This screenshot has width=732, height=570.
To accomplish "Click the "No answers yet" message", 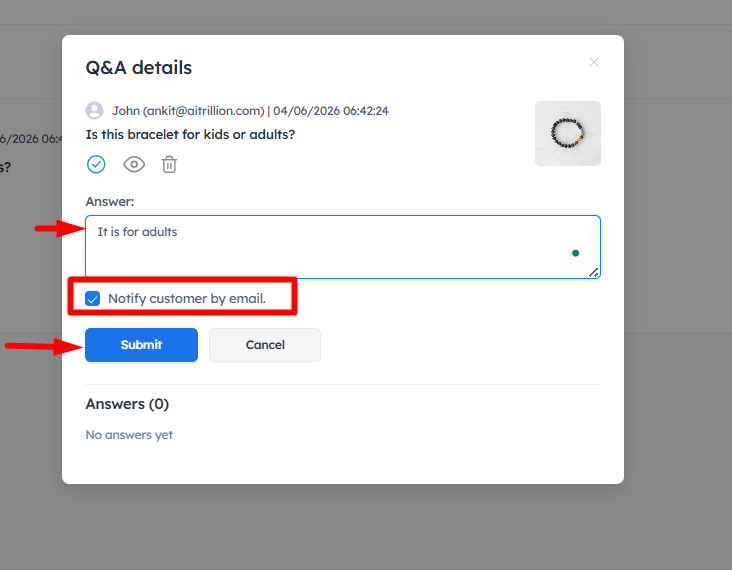I will coord(129,435).
